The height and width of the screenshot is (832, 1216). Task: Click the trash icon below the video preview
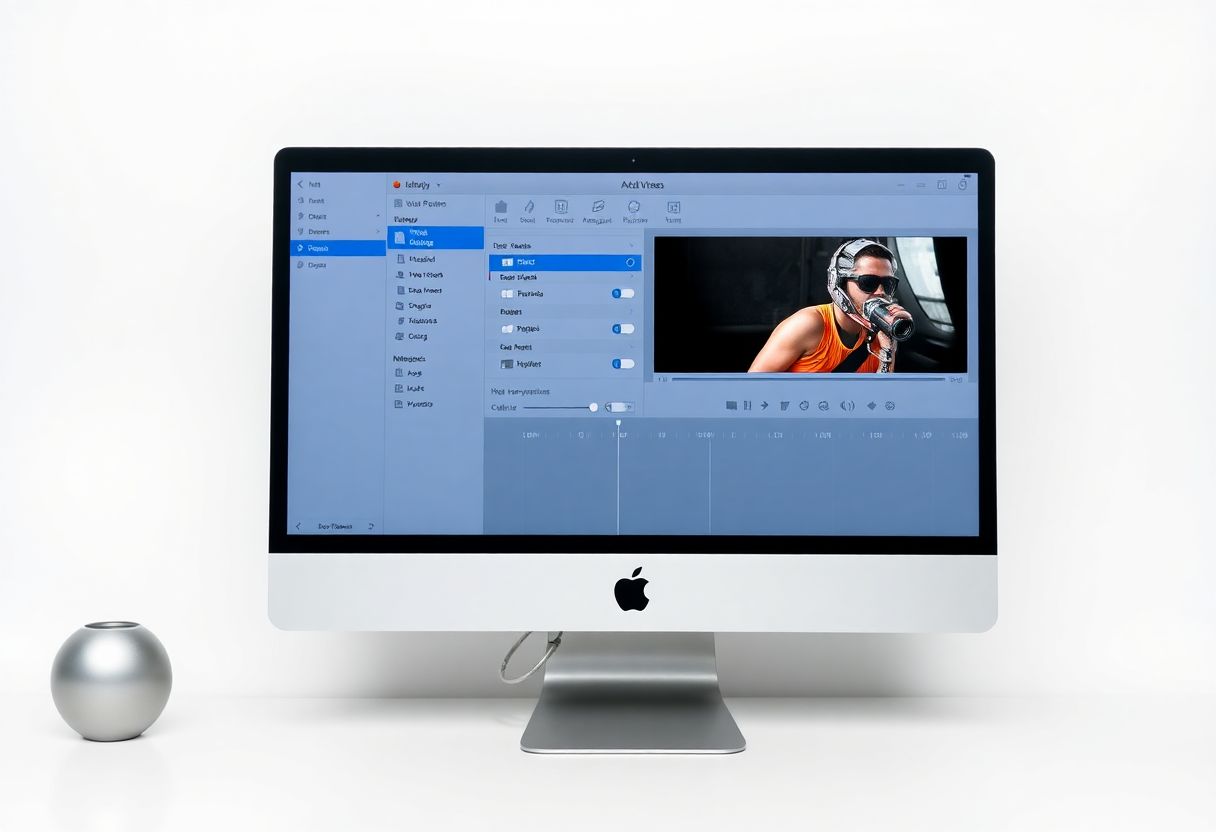click(785, 405)
